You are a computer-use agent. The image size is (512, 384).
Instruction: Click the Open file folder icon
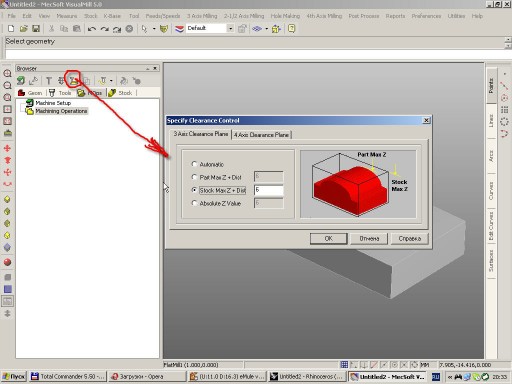click(x=23, y=29)
